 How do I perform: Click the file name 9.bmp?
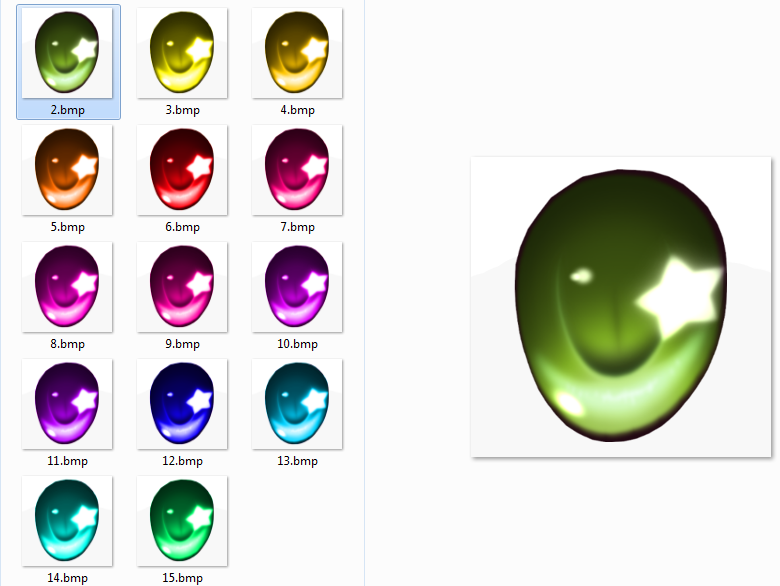[x=183, y=344]
